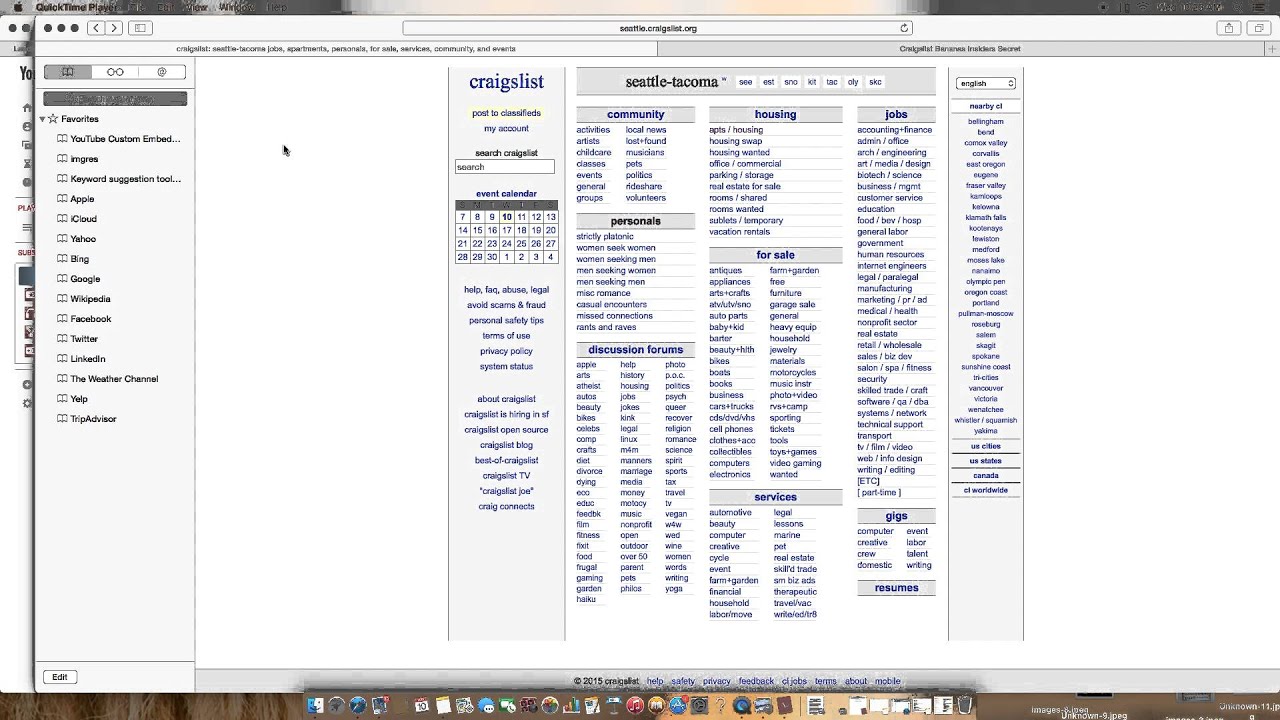This screenshot has width=1280, height=720.
Task: Open my account link
Action: point(506,128)
